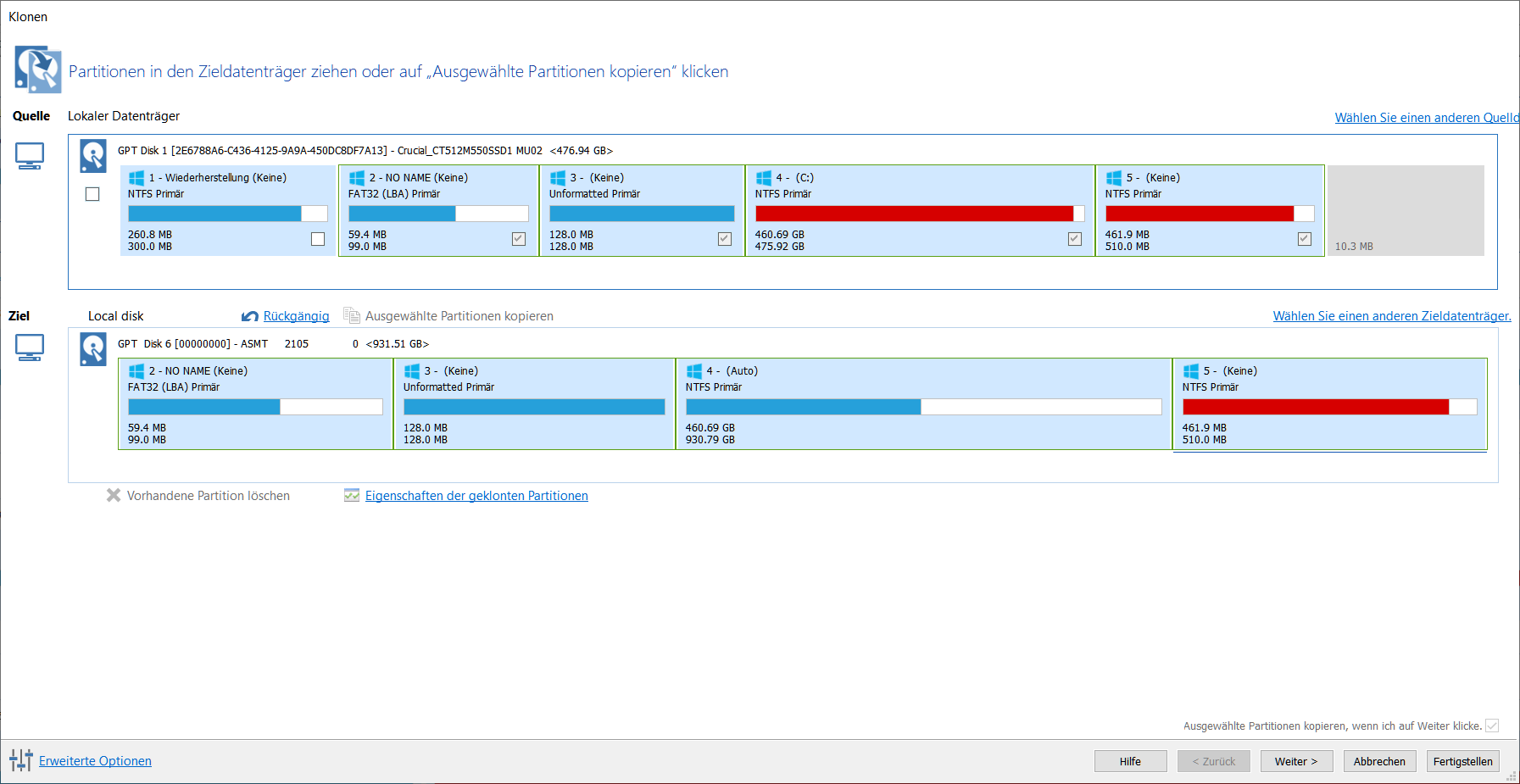Click the Local disk label

[x=116, y=316]
